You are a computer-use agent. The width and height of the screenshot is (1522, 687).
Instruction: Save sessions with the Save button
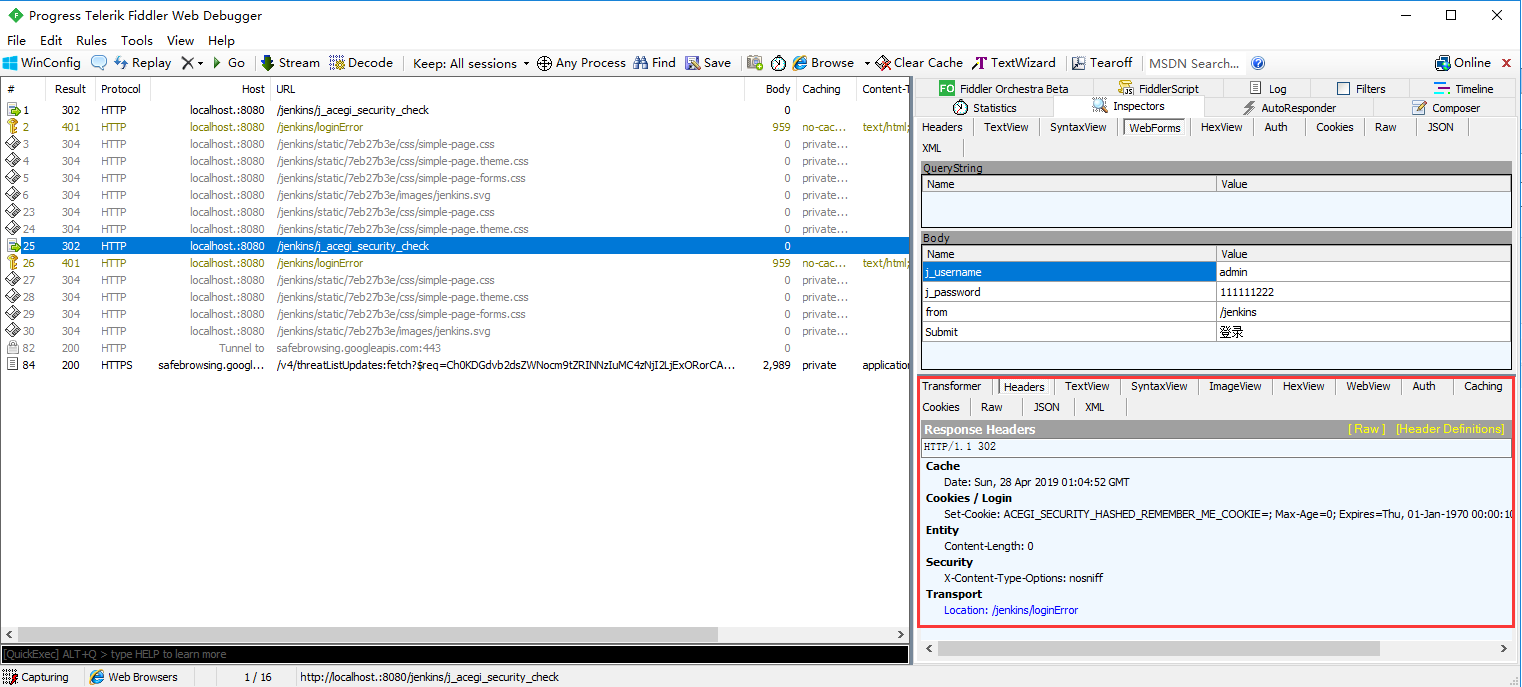(708, 63)
